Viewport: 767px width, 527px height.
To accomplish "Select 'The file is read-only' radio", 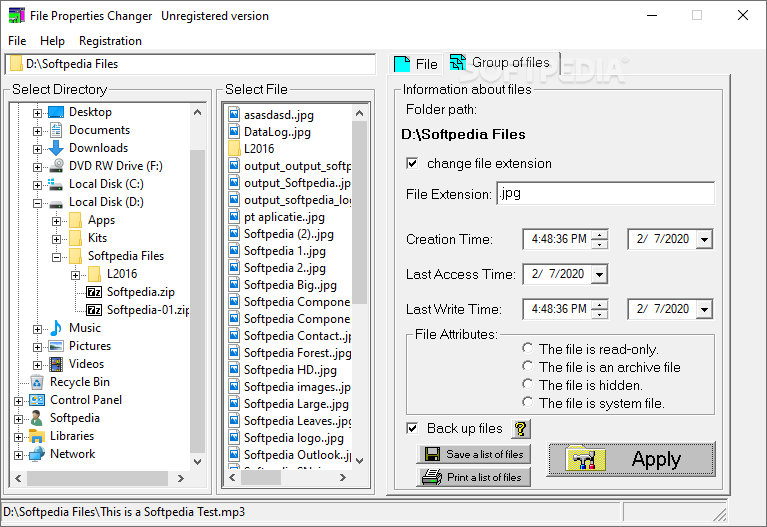I will pos(527,348).
